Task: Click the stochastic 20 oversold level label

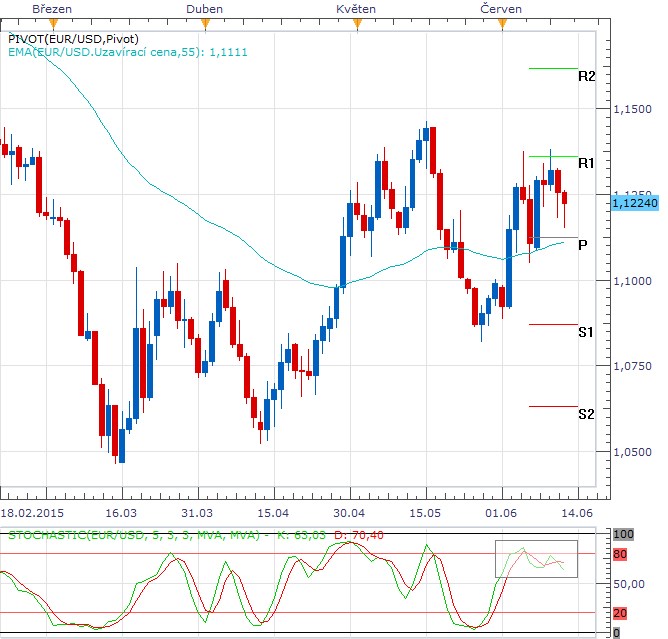Action: 620,613
